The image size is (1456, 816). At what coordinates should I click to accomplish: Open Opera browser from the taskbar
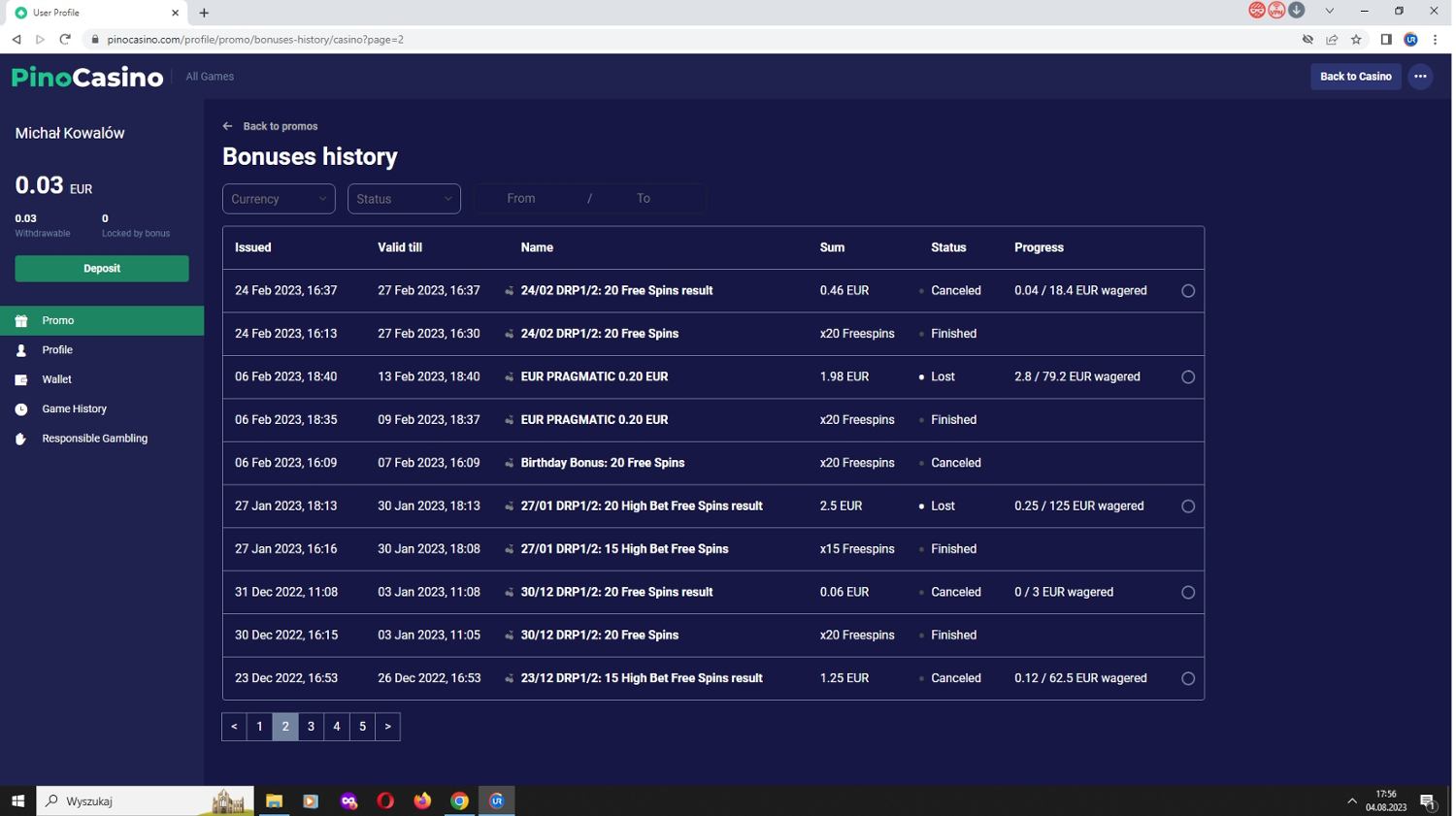(385, 800)
